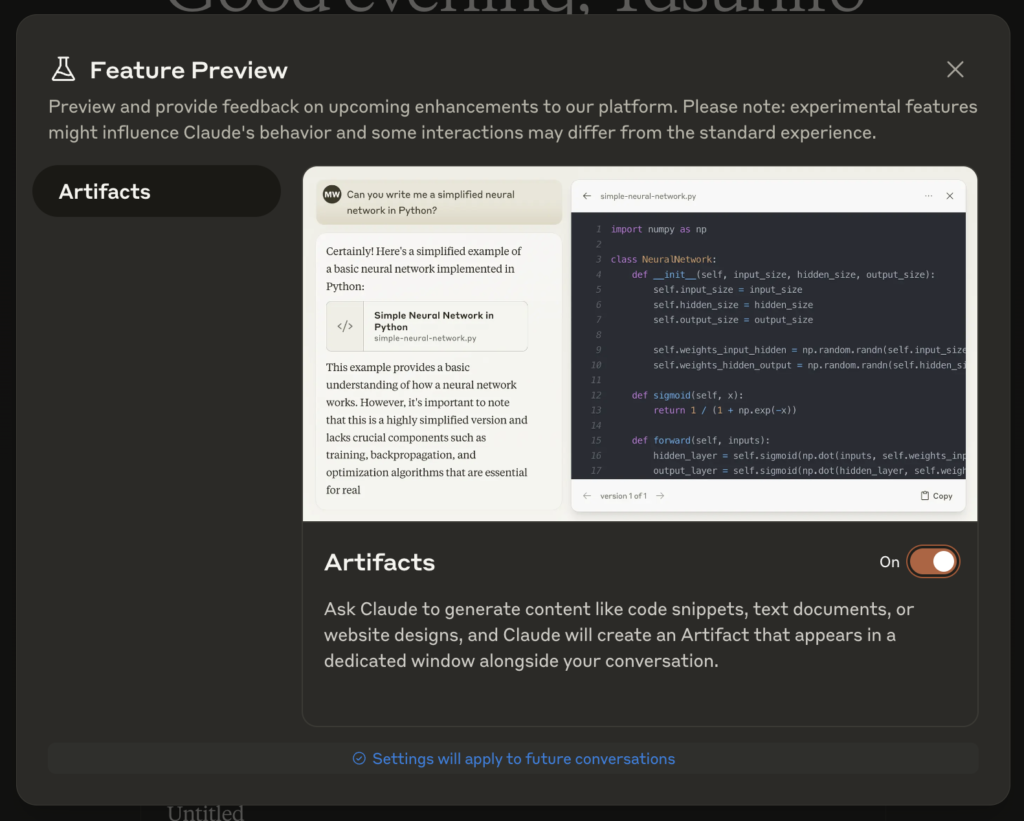This screenshot has height=821, width=1024.
Task: Click 'def sigmoid(self, x):' code line
Action: pyautogui.click(x=687, y=395)
